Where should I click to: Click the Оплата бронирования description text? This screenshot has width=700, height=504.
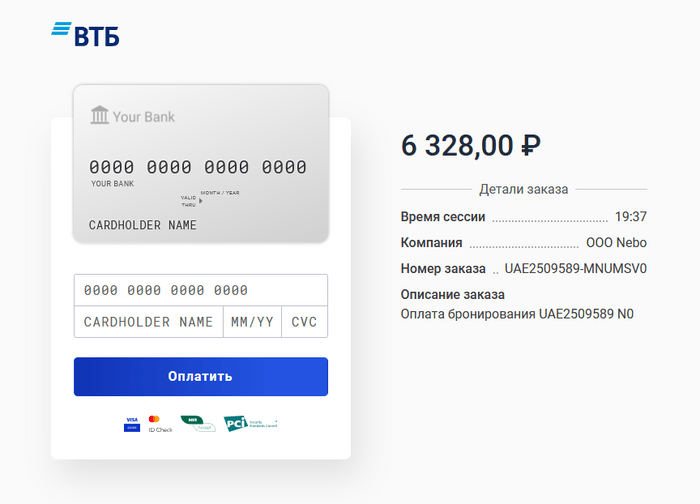(x=517, y=314)
